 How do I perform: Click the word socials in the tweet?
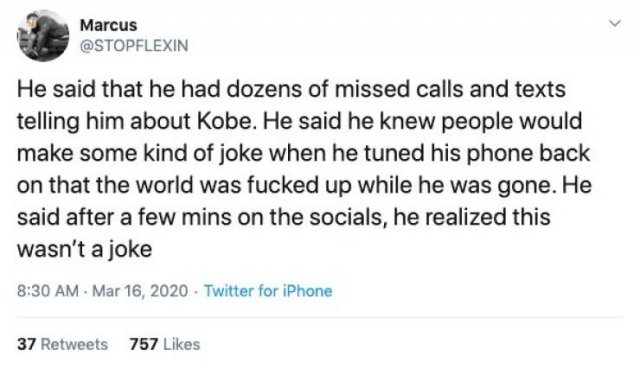[346, 217]
